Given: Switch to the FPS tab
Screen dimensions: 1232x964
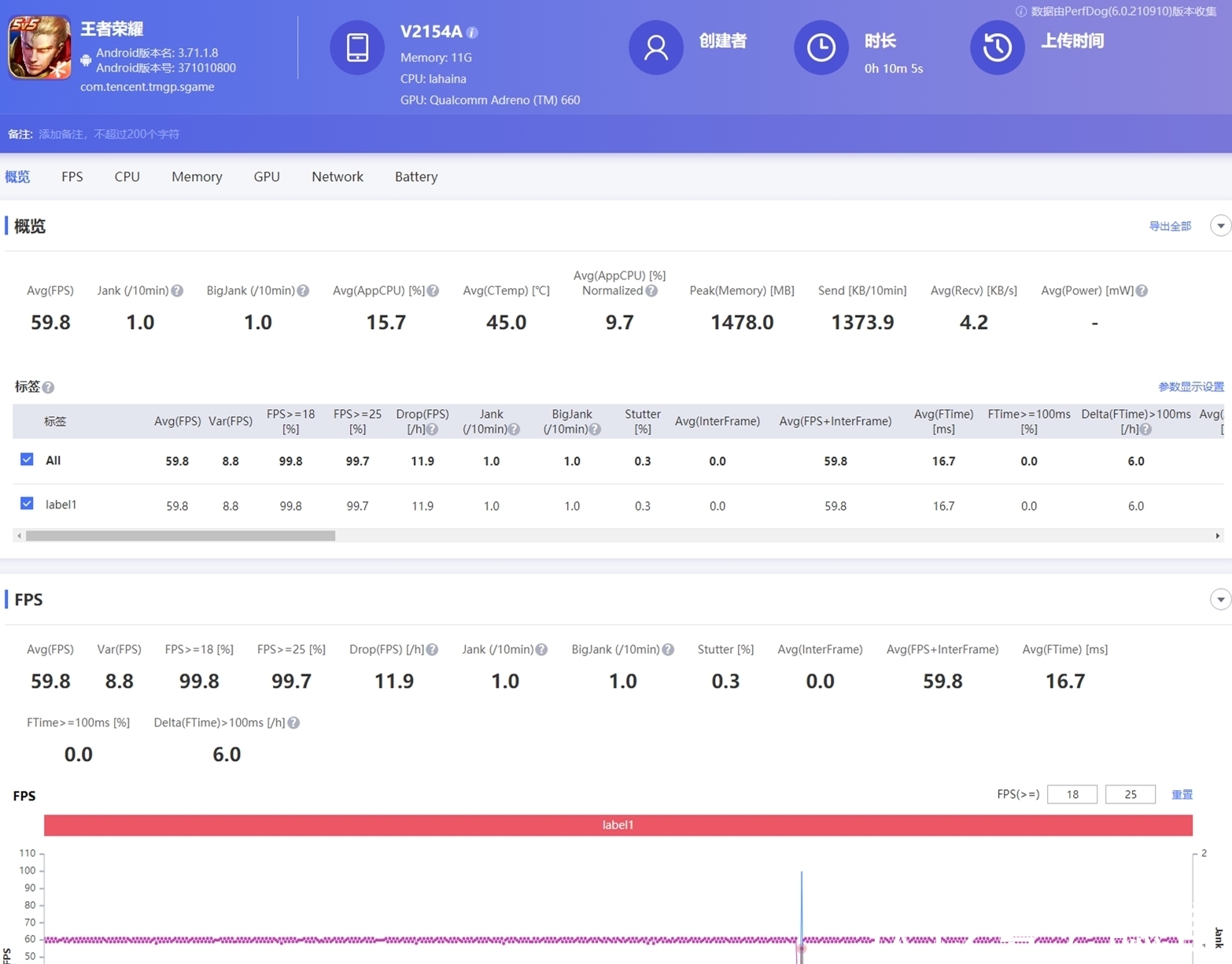Looking at the screenshot, I should pos(72,176).
